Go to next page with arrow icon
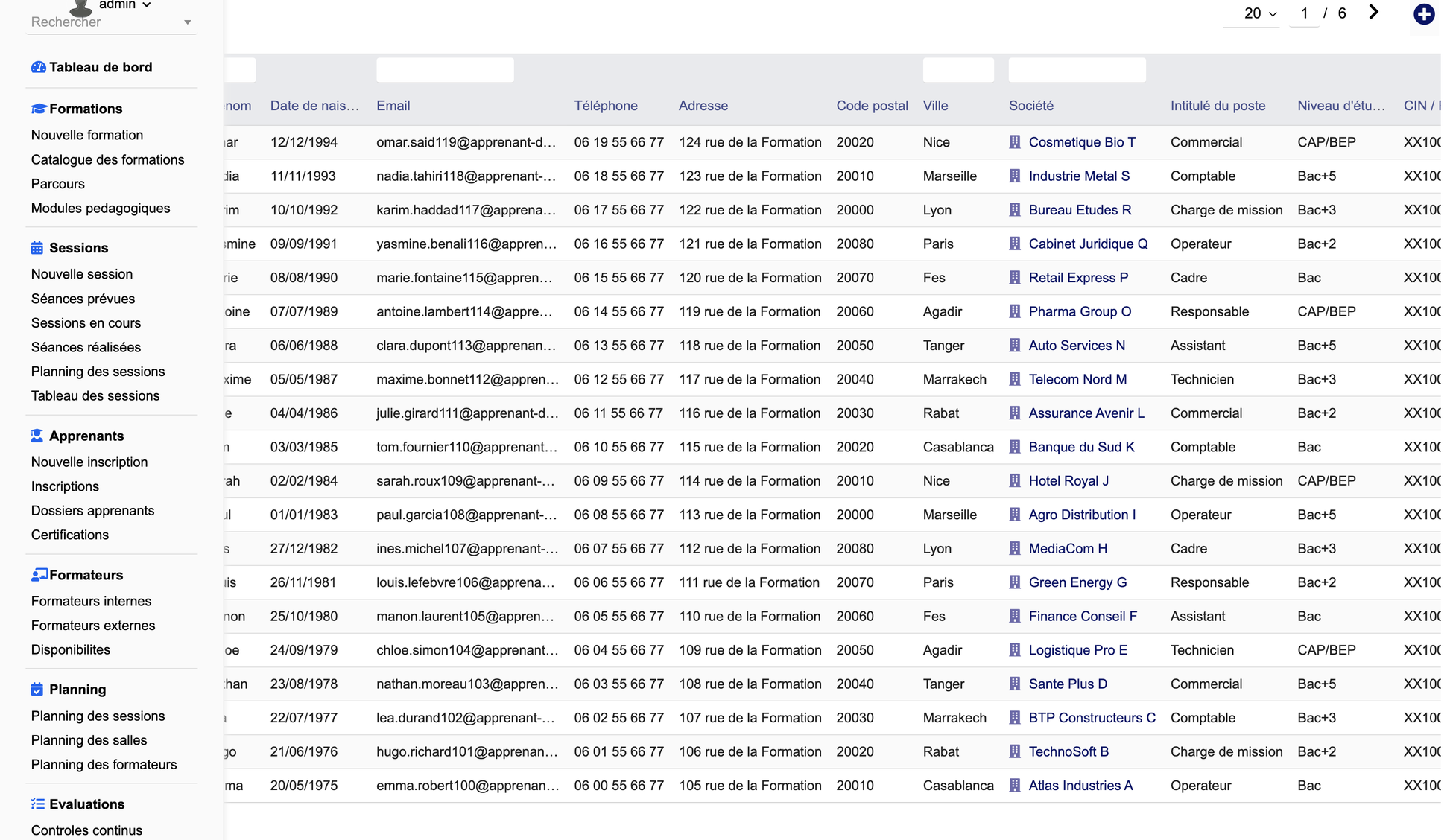This screenshot has height=840, width=1450. tap(1374, 13)
